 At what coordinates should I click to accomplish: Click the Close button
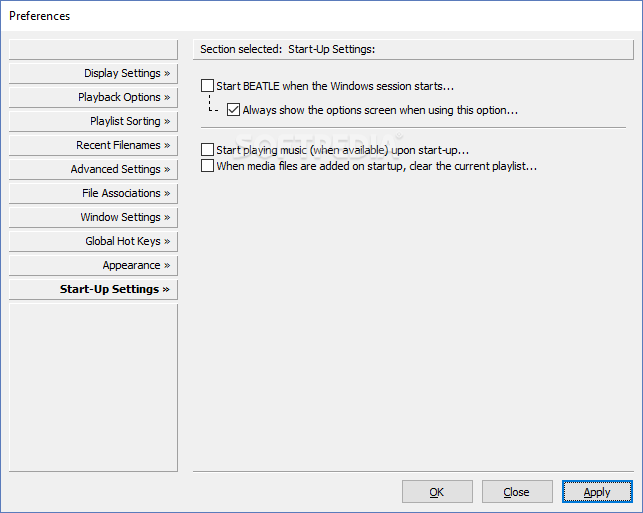pyautogui.click(x=517, y=492)
